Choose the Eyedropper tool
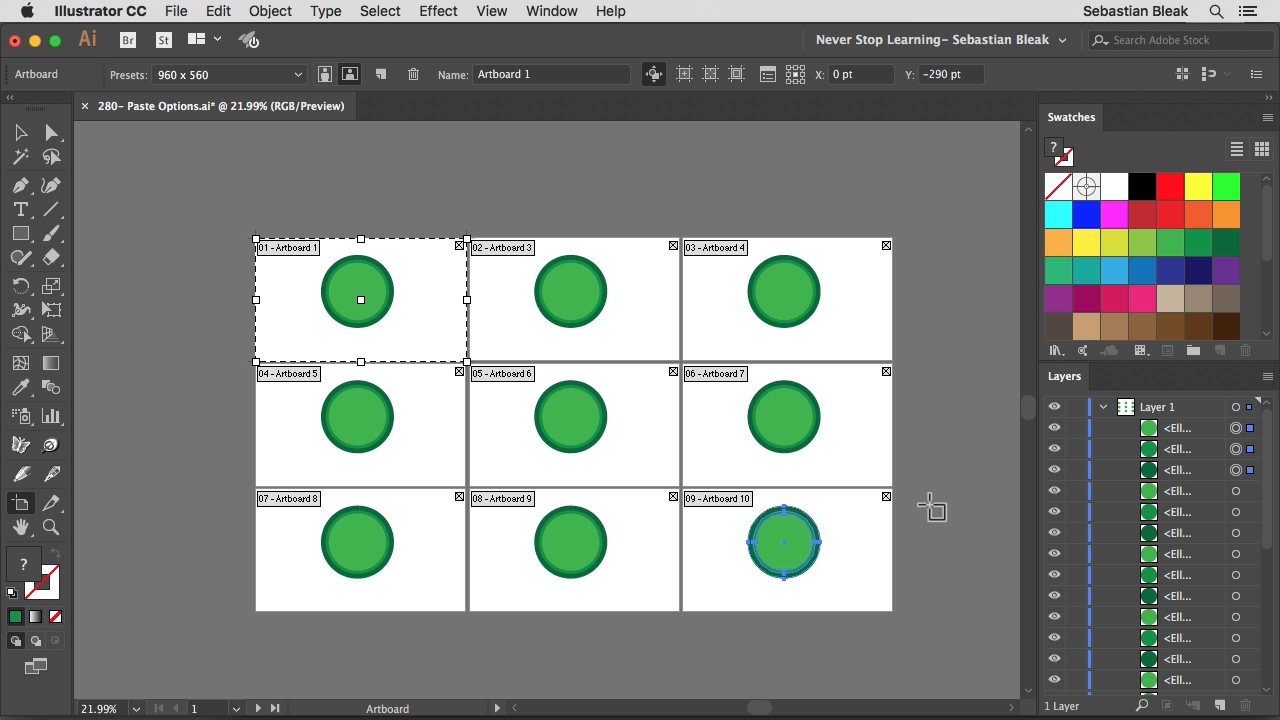 pos(20,388)
